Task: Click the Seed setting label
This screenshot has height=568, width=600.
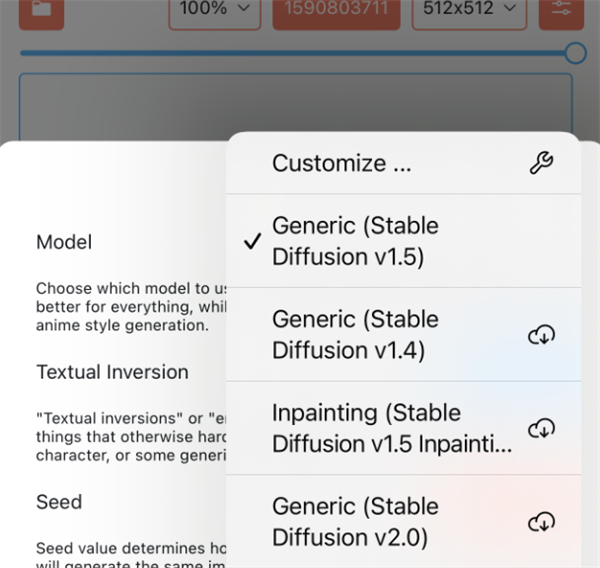Action: (x=59, y=502)
